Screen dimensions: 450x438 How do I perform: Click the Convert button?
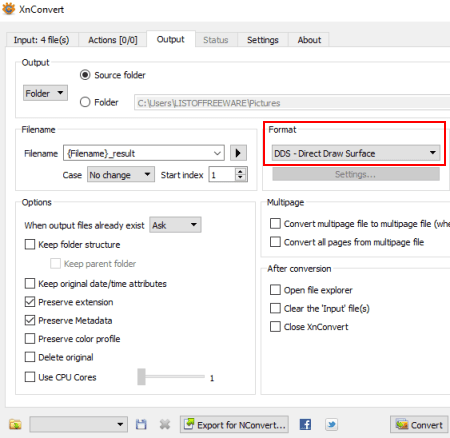point(419,424)
